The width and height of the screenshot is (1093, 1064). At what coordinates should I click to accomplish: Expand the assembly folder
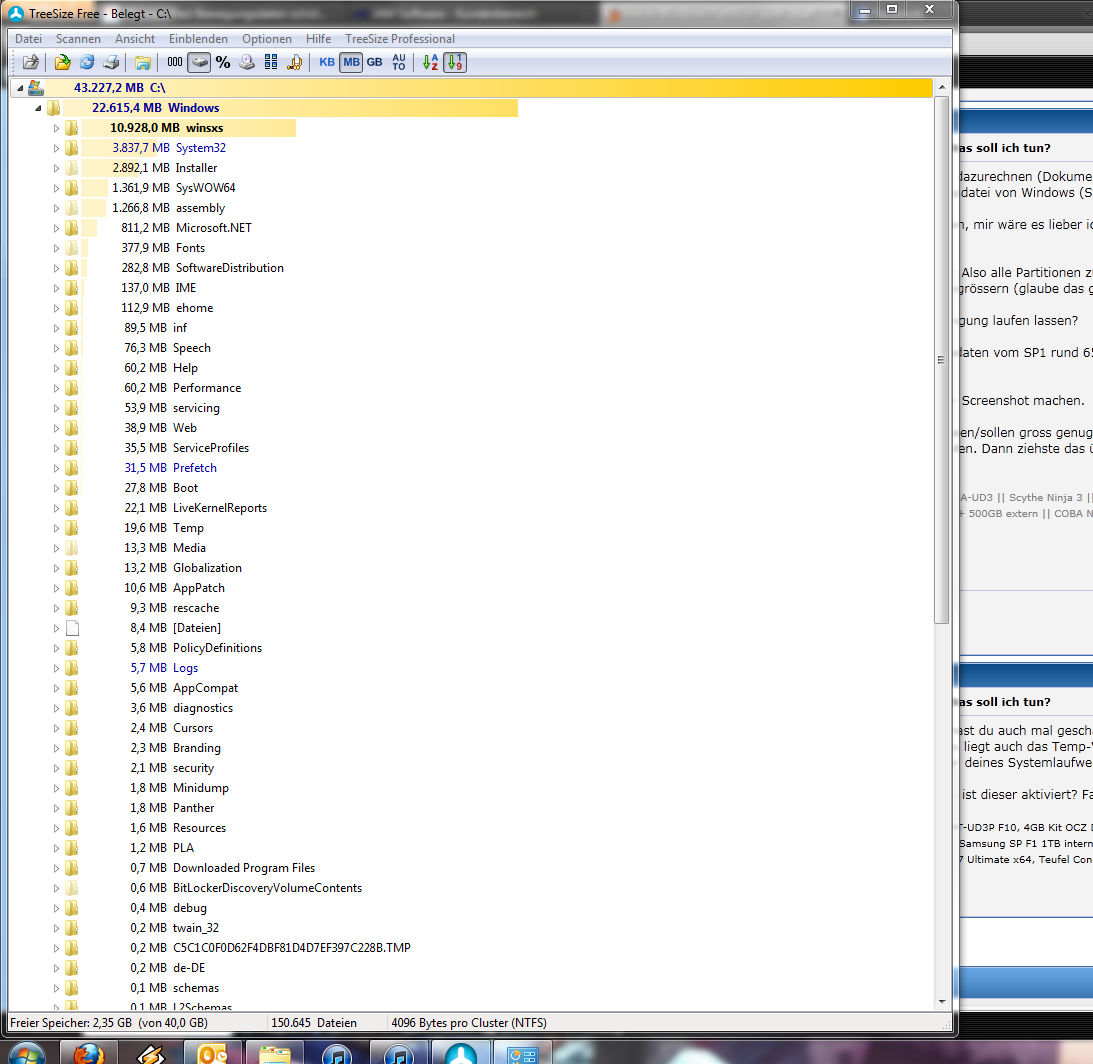click(x=56, y=208)
